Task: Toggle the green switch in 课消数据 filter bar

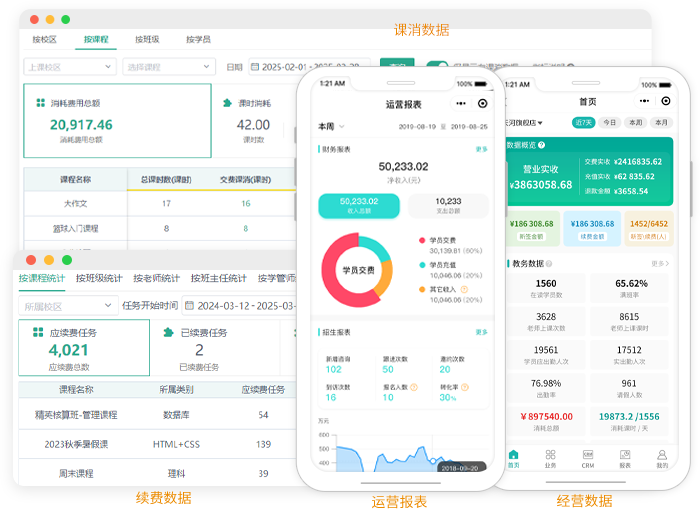Action: pos(437,65)
